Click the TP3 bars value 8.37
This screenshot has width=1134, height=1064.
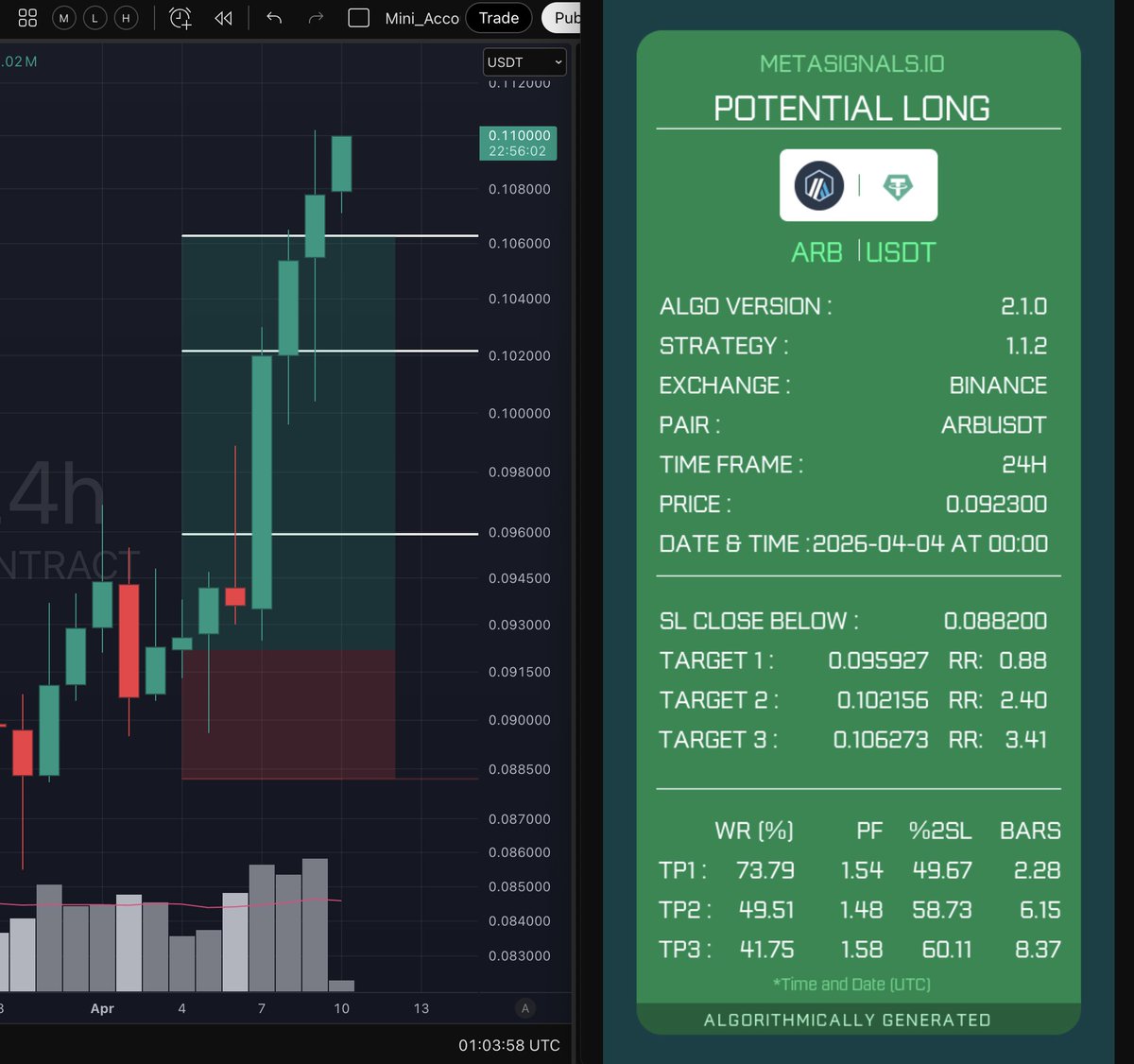tap(1038, 950)
